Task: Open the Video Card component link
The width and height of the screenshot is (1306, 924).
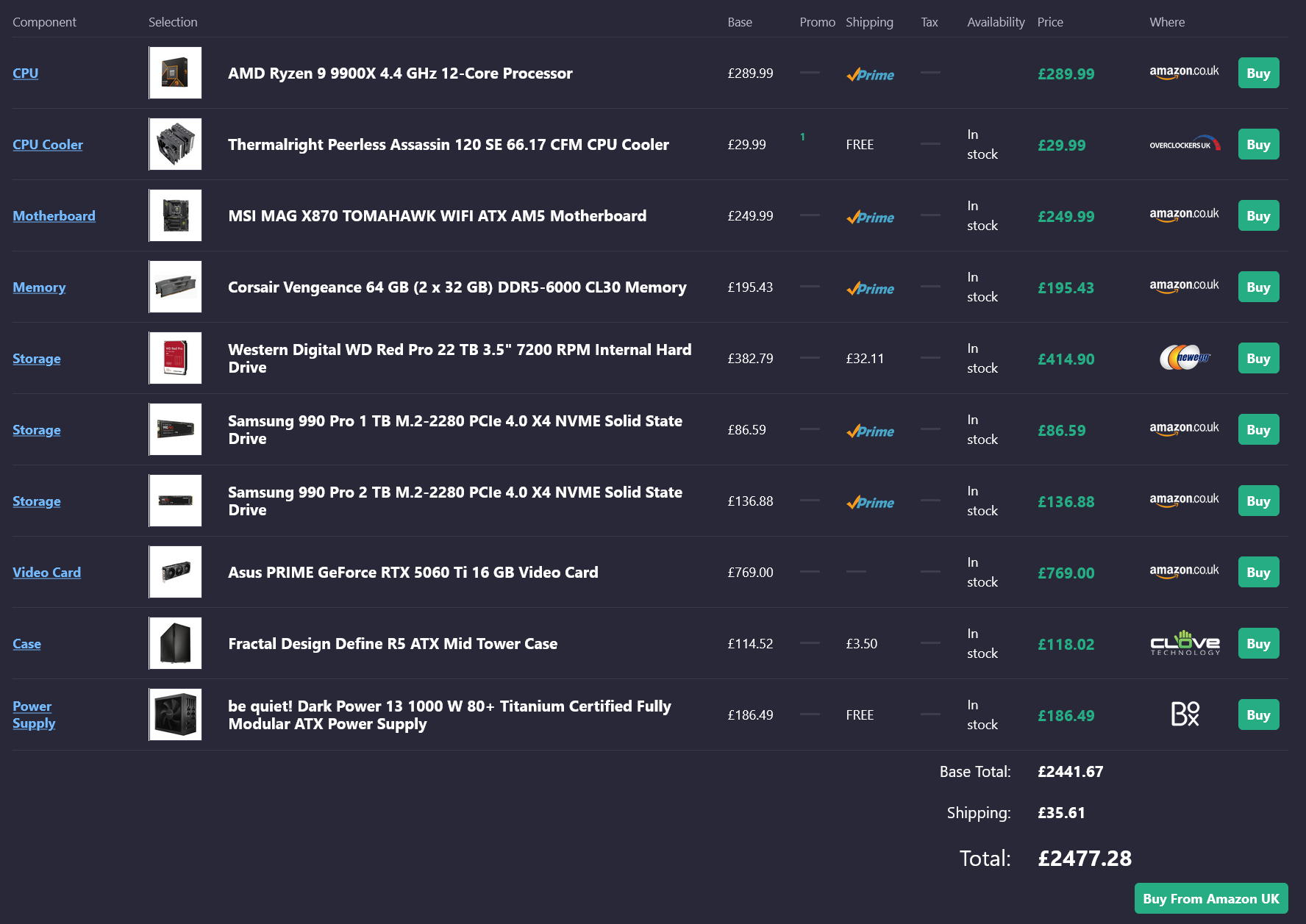Action: pos(46,573)
